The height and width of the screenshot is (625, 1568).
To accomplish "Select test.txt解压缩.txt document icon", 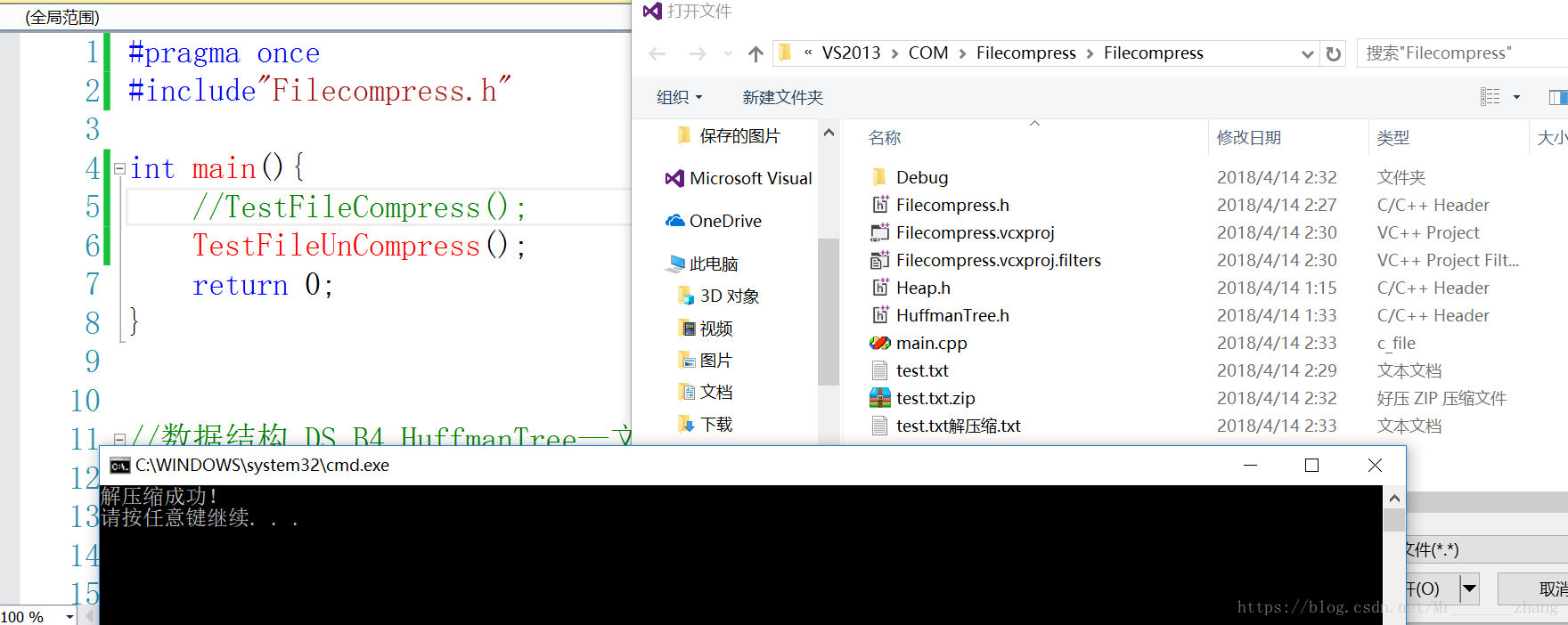I will tap(880, 426).
